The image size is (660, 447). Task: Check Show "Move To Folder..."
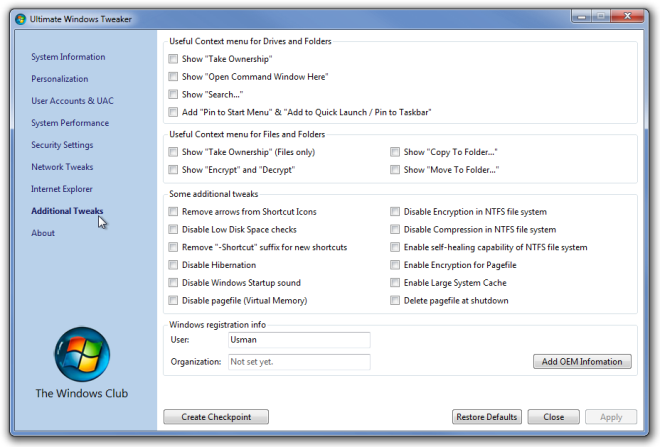[395, 170]
